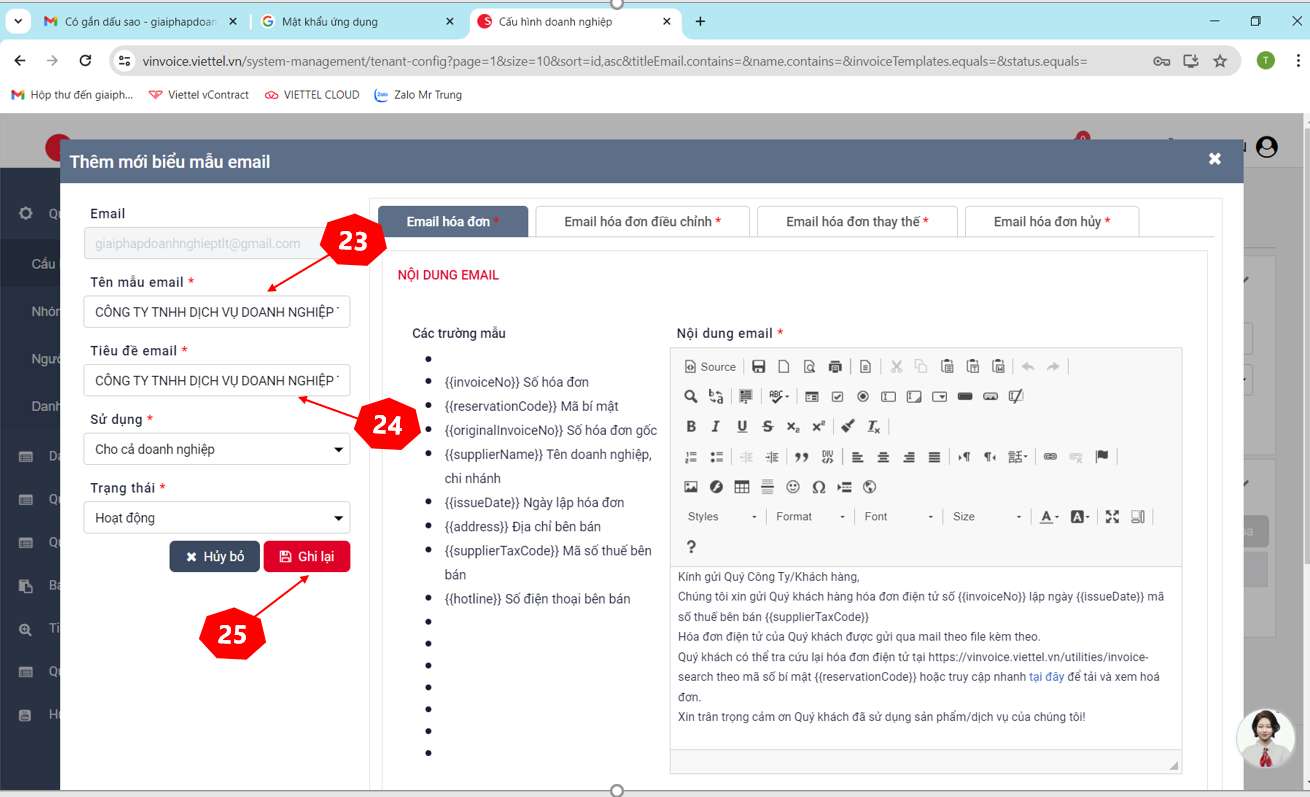Insert a numbered list

pyautogui.click(x=690, y=455)
